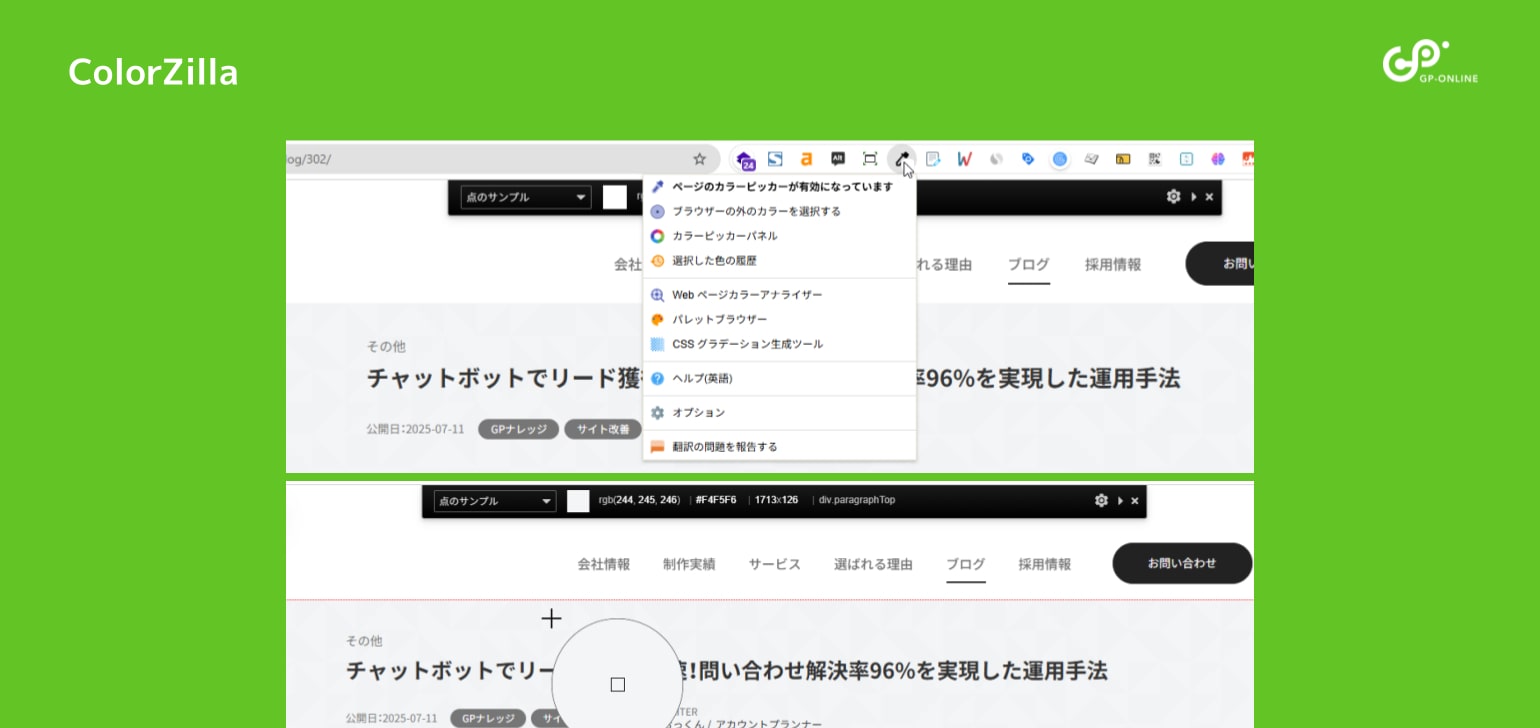Open gear settings in upper ColorZilla bar

coord(1173,197)
